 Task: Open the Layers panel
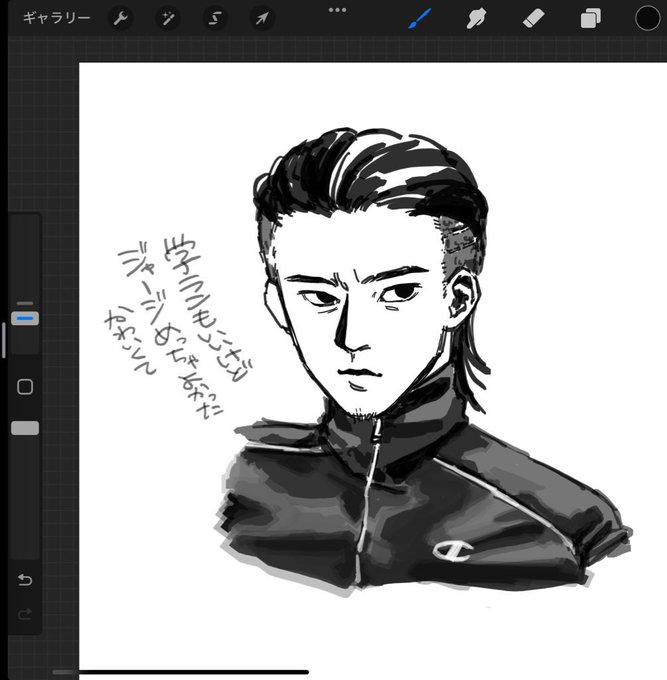(591, 19)
